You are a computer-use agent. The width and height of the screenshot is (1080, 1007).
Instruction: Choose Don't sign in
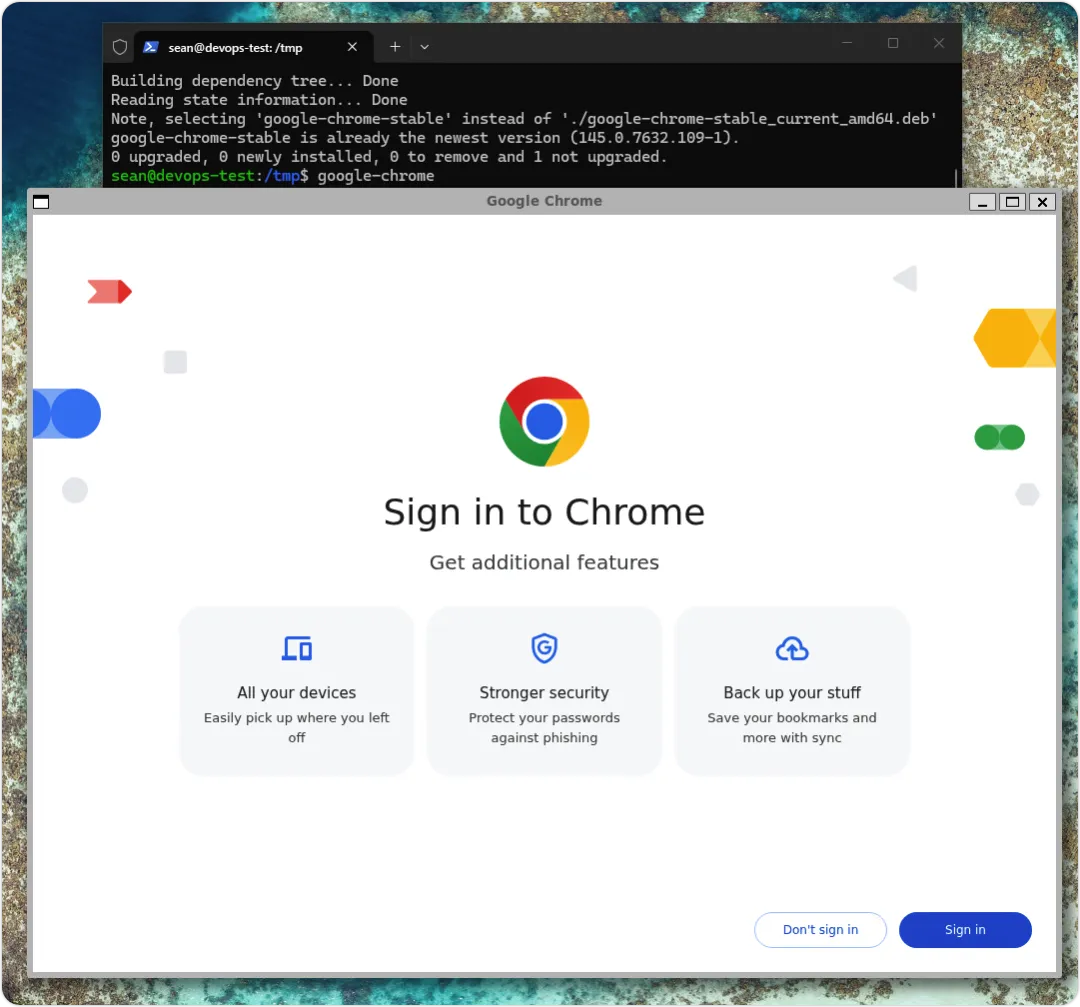click(x=820, y=929)
